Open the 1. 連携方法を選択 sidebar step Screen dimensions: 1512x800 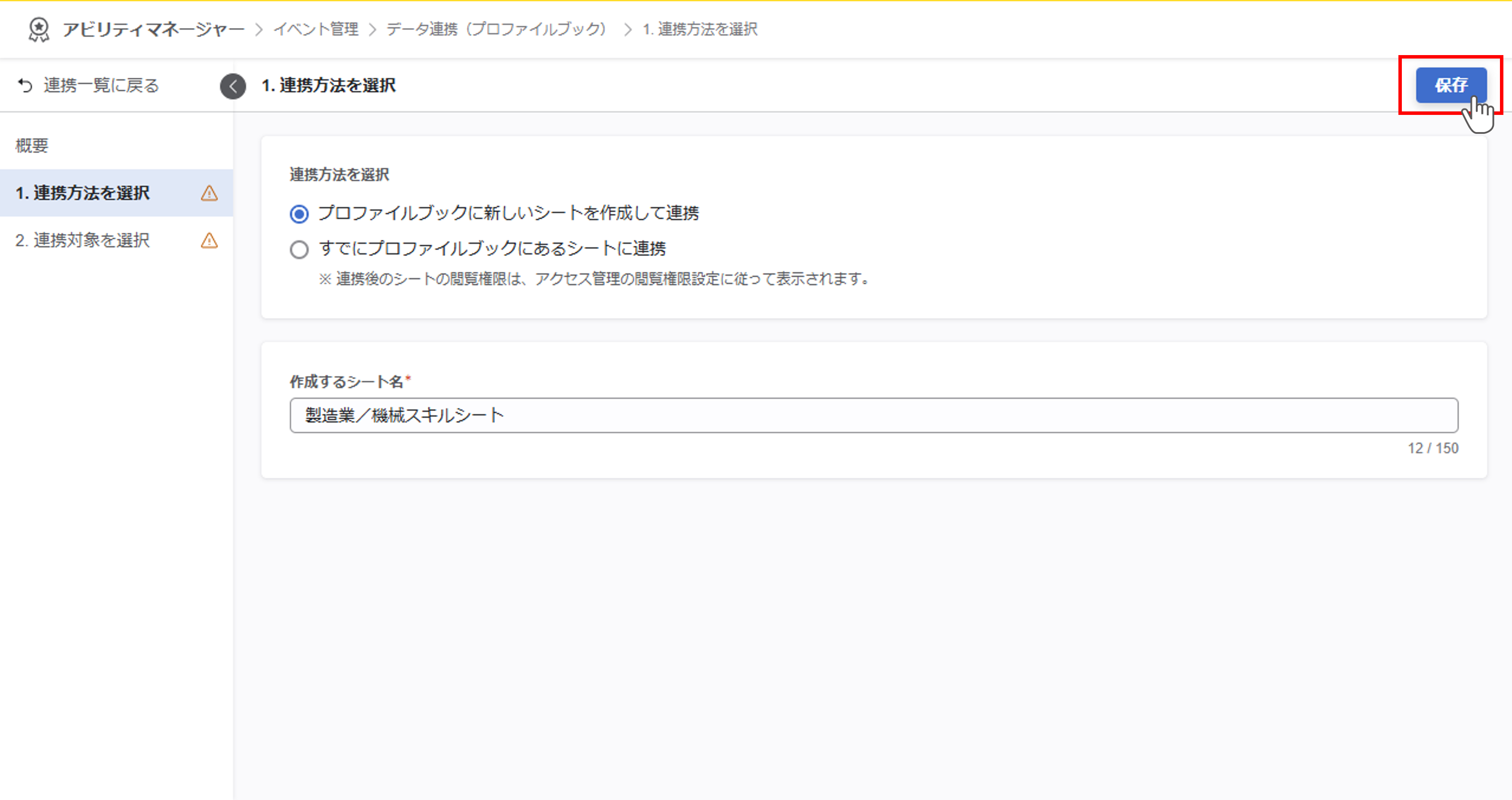tap(83, 193)
